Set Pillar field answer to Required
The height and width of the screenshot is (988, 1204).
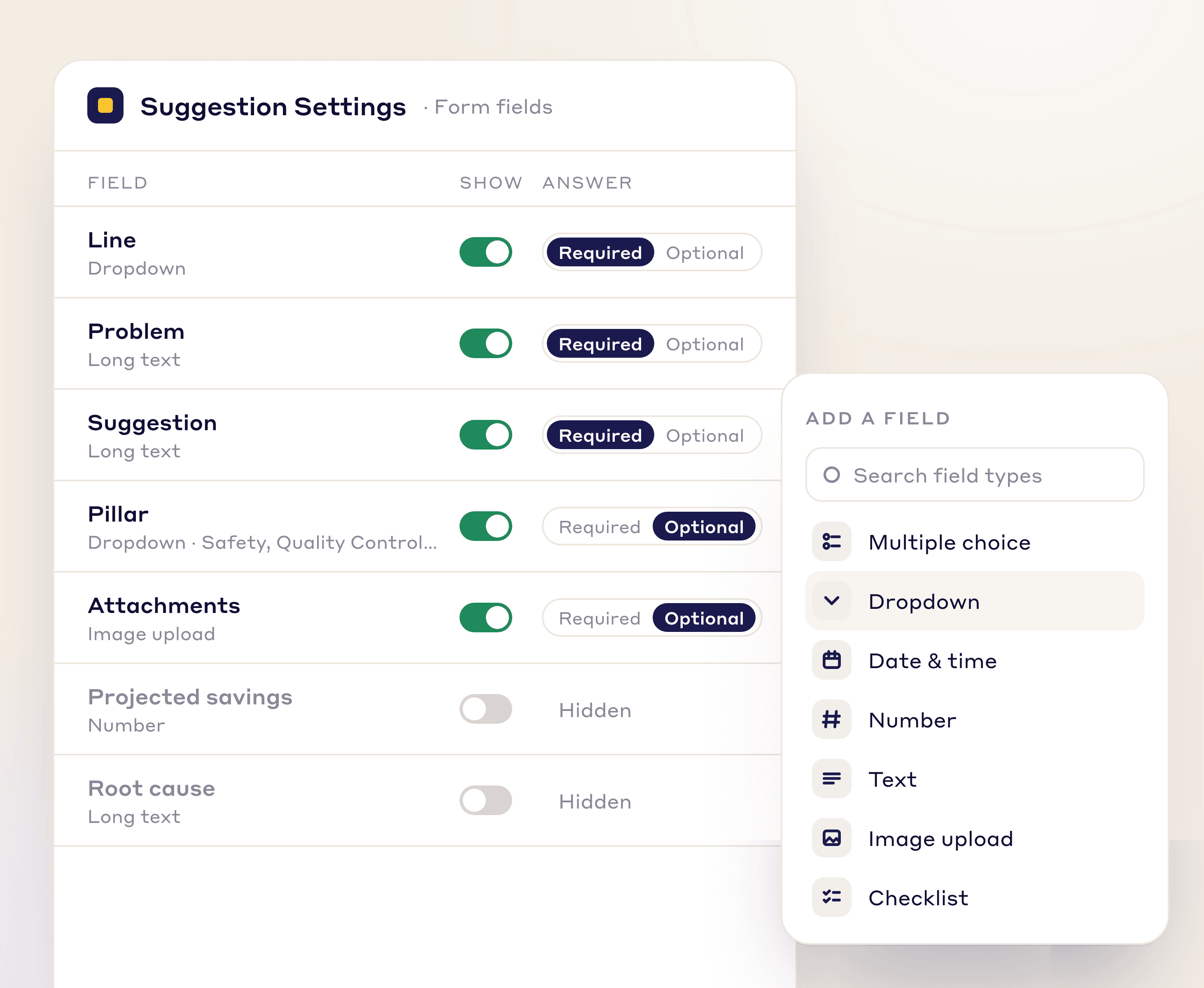pyautogui.click(x=600, y=527)
